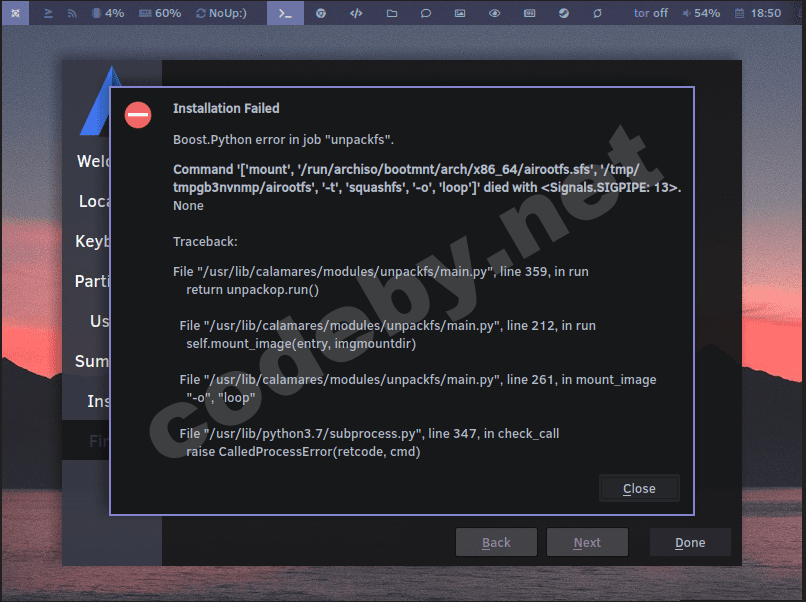
Task: Click the Installation Failed heading
Action: pyautogui.click(x=226, y=108)
